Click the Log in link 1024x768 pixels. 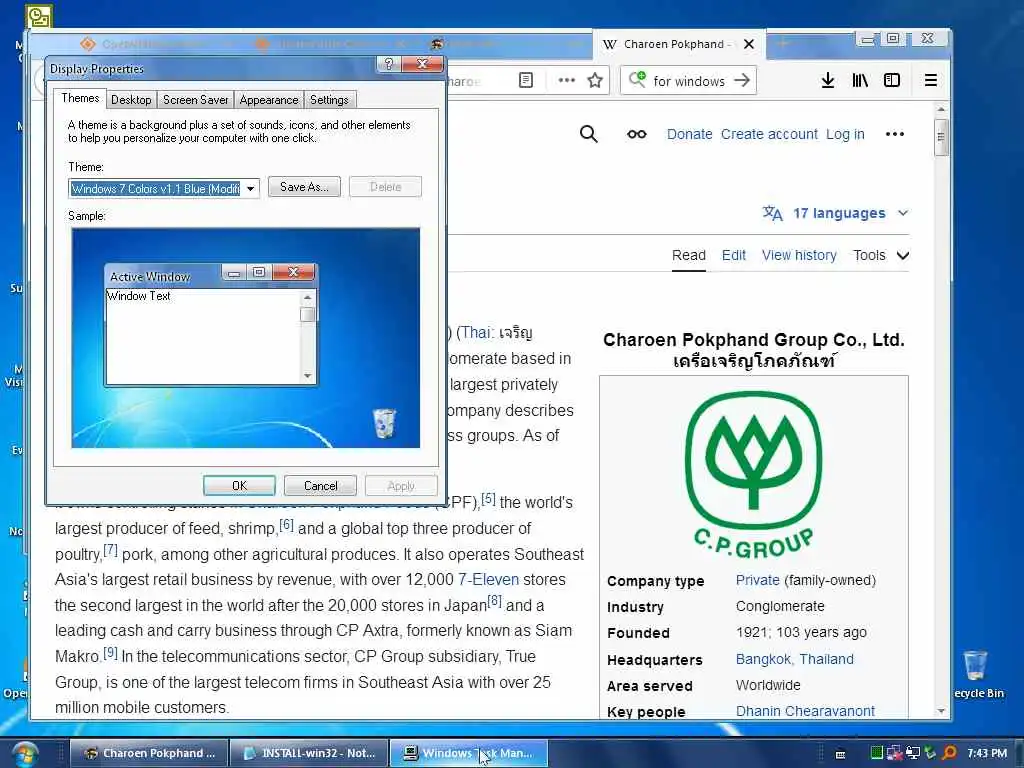[x=845, y=134]
